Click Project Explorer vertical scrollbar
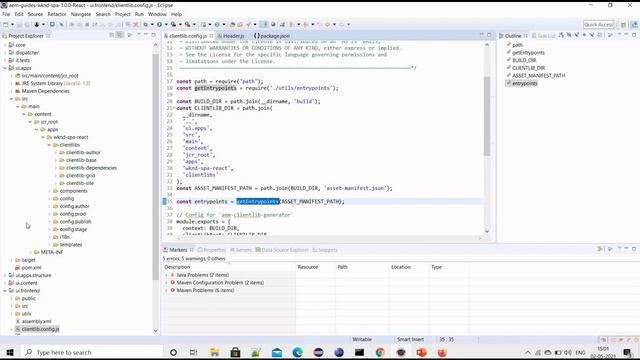The height and width of the screenshot is (360, 640). pyautogui.click(x=156, y=167)
